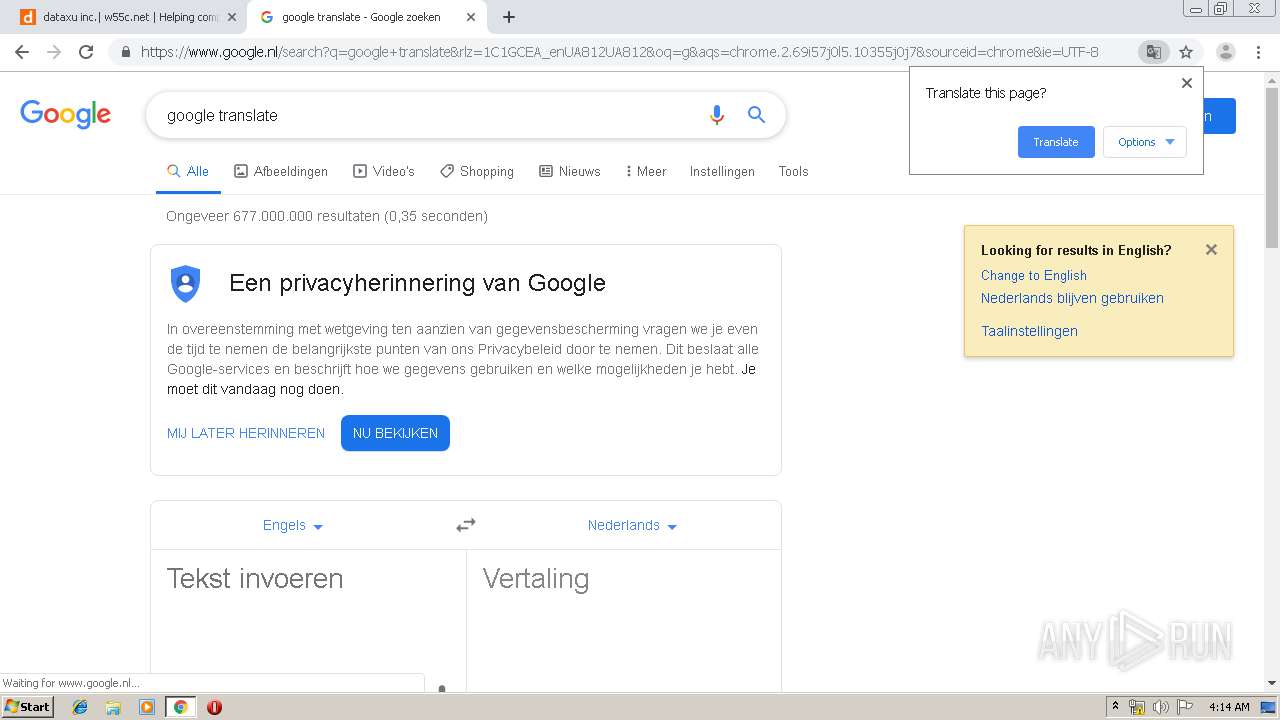Click the translate icon in address bar
Screen dimensions: 1280x720
1154,52
